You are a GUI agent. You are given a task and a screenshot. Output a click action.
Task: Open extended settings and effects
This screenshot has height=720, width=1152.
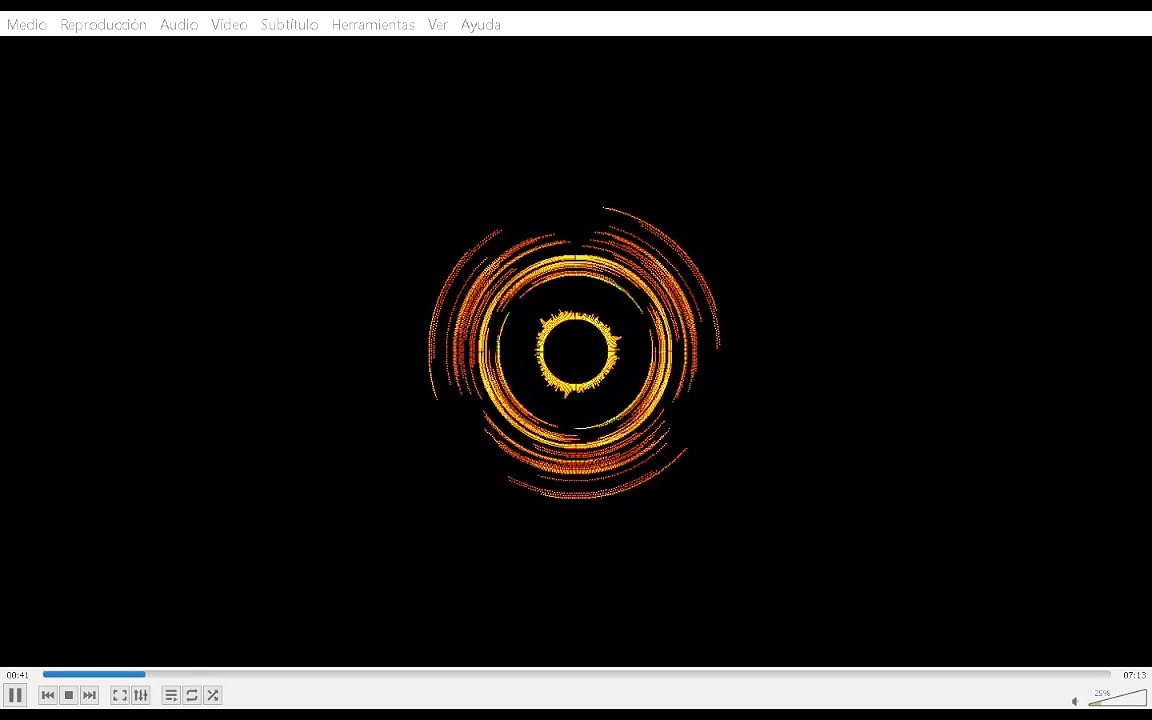click(x=140, y=695)
